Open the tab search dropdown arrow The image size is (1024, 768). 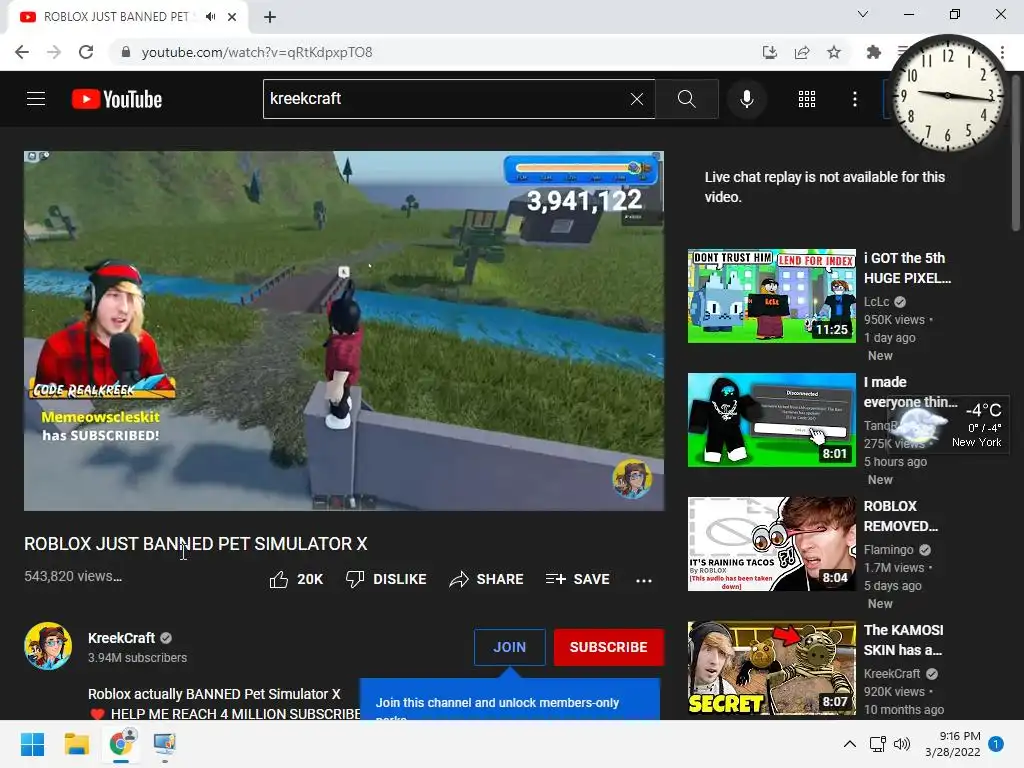point(863,14)
